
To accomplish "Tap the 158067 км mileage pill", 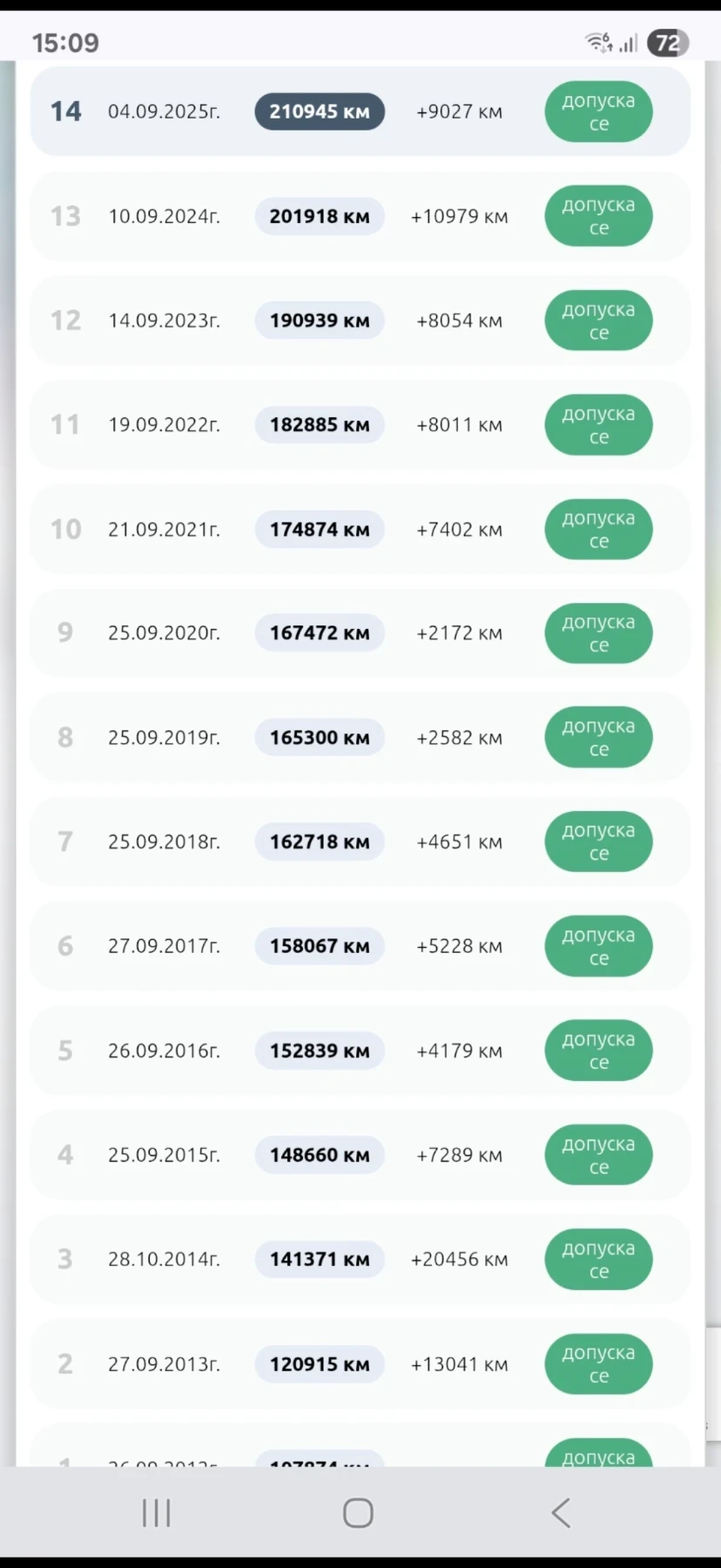I will [320, 946].
